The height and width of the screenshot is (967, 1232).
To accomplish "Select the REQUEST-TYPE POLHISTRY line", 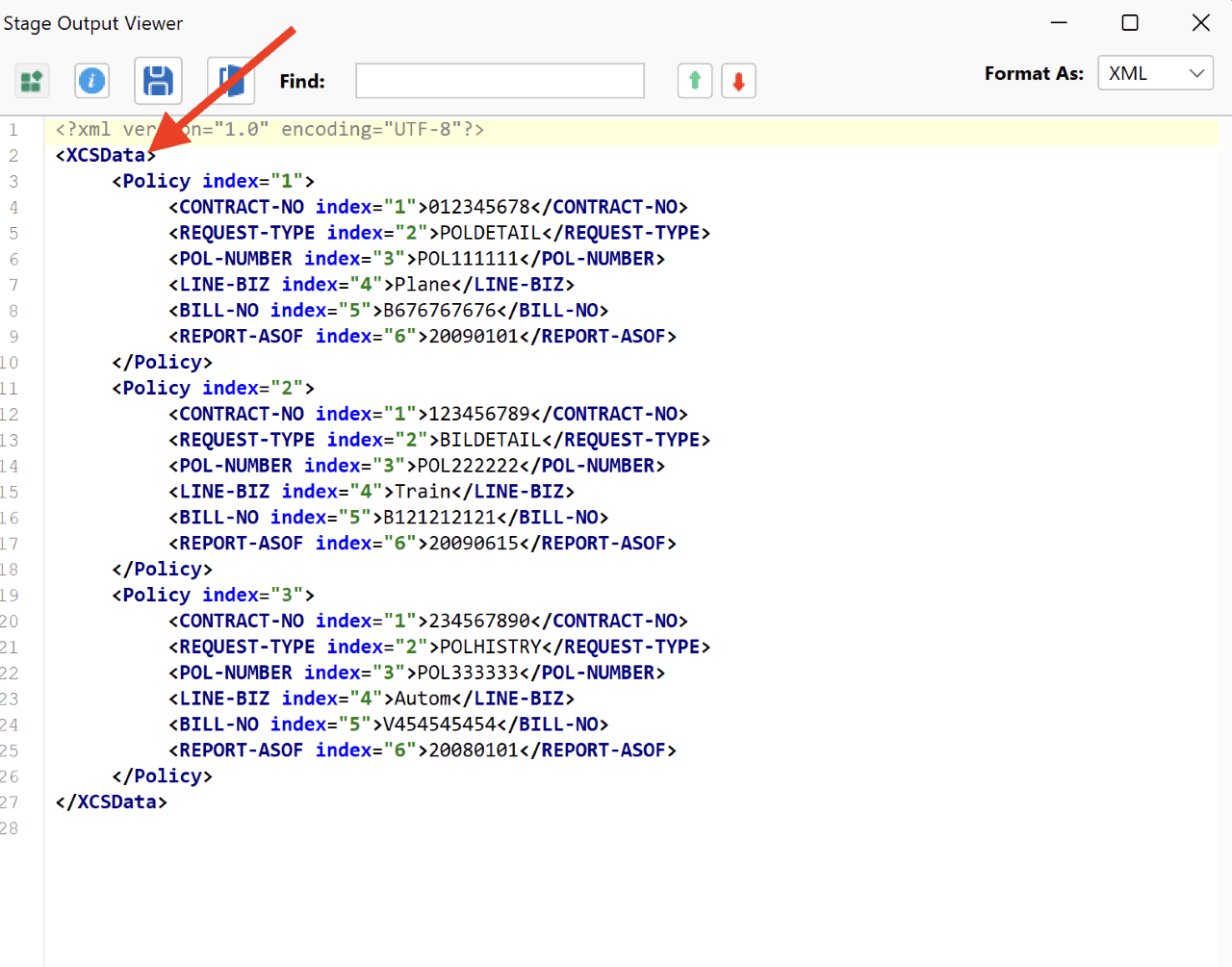I will 440,647.
